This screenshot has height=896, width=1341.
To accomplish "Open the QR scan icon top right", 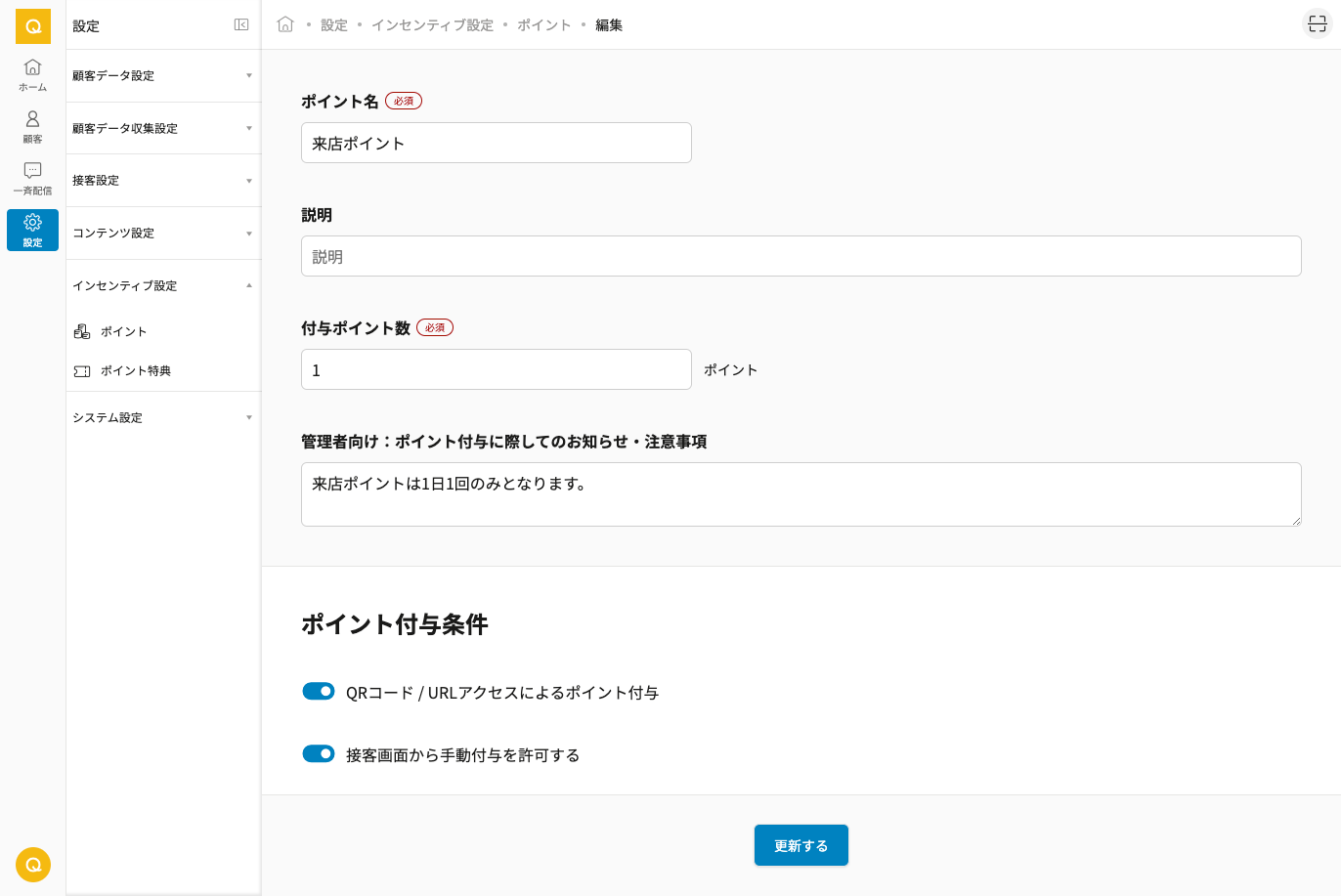I will pyautogui.click(x=1317, y=24).
